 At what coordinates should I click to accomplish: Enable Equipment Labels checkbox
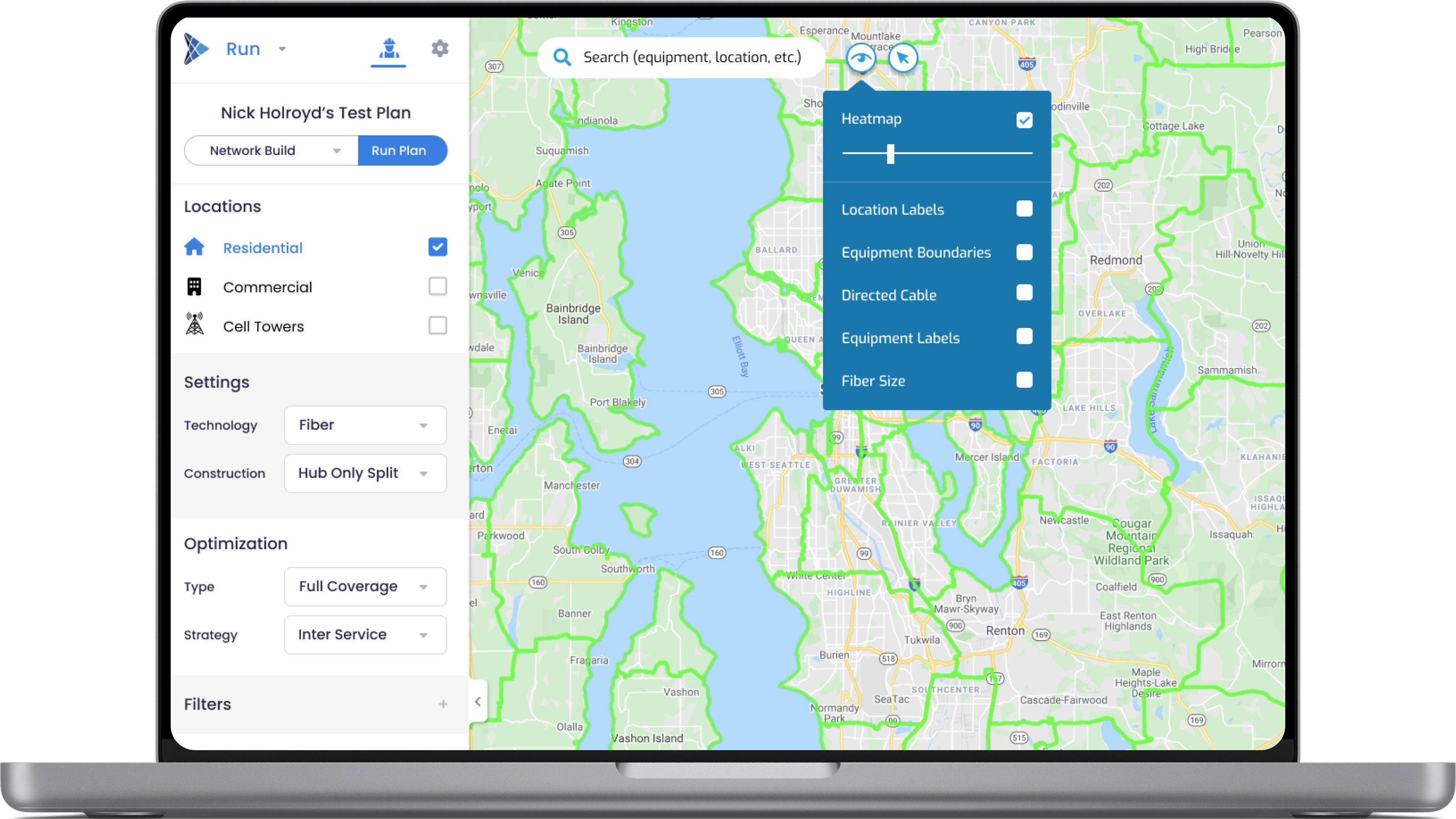pyautogui.click(x=1024, y=336)
